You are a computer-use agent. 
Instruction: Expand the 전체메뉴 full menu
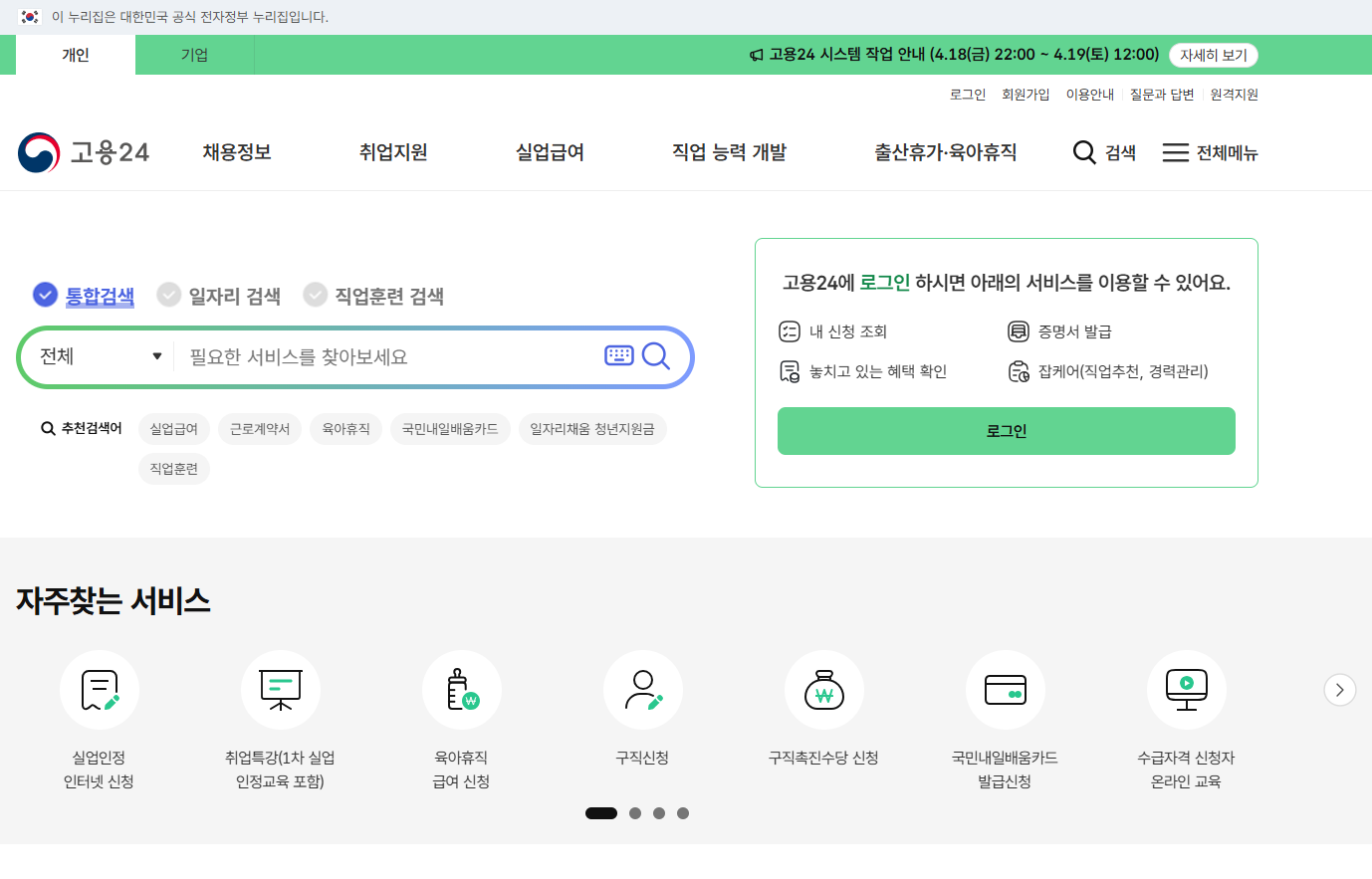pyautogui.click(x=1210, y=152)
